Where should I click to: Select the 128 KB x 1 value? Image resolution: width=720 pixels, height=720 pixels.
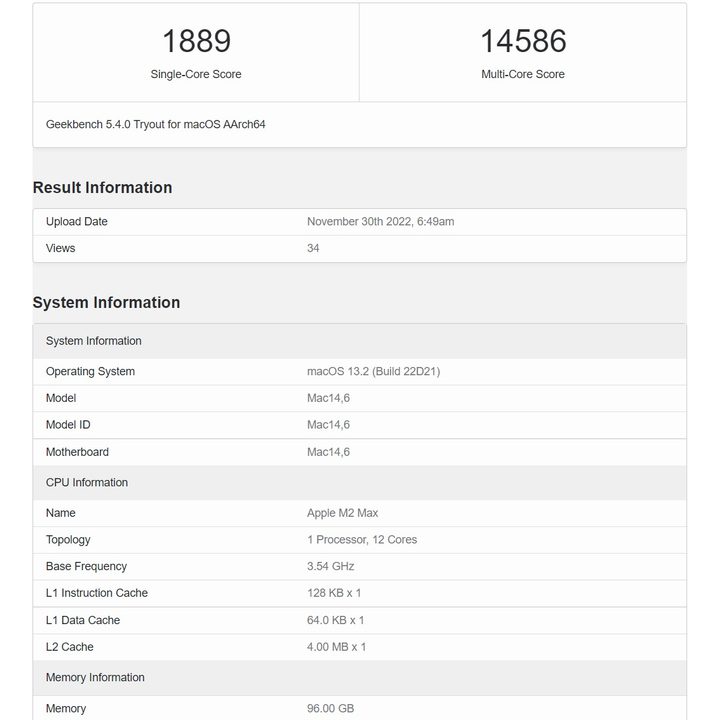click(334, 593)
